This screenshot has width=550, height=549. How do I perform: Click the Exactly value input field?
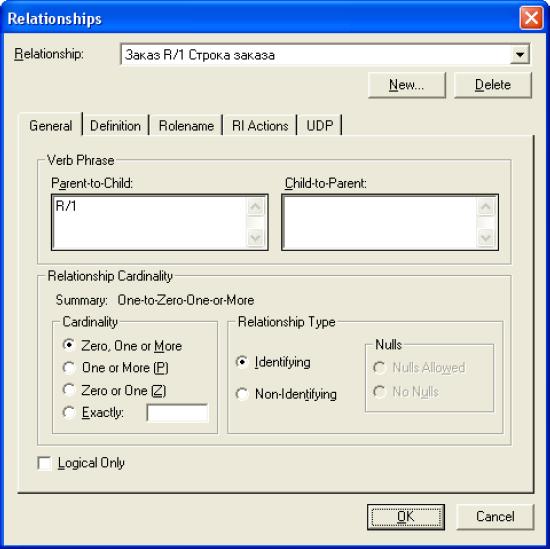tap(177, 413)
